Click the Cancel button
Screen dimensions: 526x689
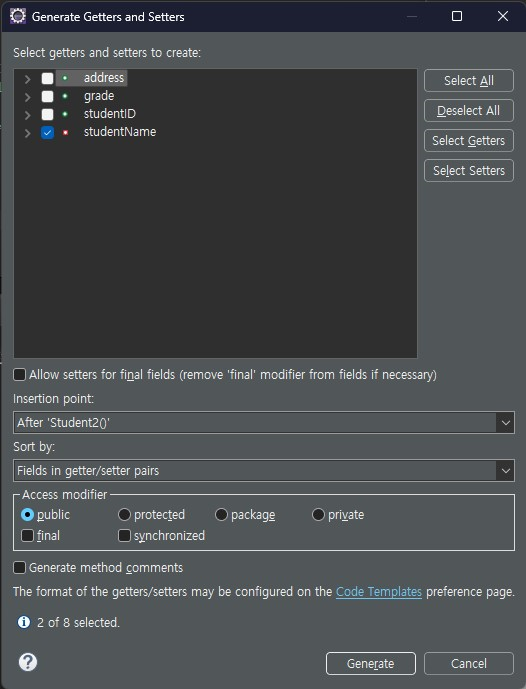click(x=468, y=663)
